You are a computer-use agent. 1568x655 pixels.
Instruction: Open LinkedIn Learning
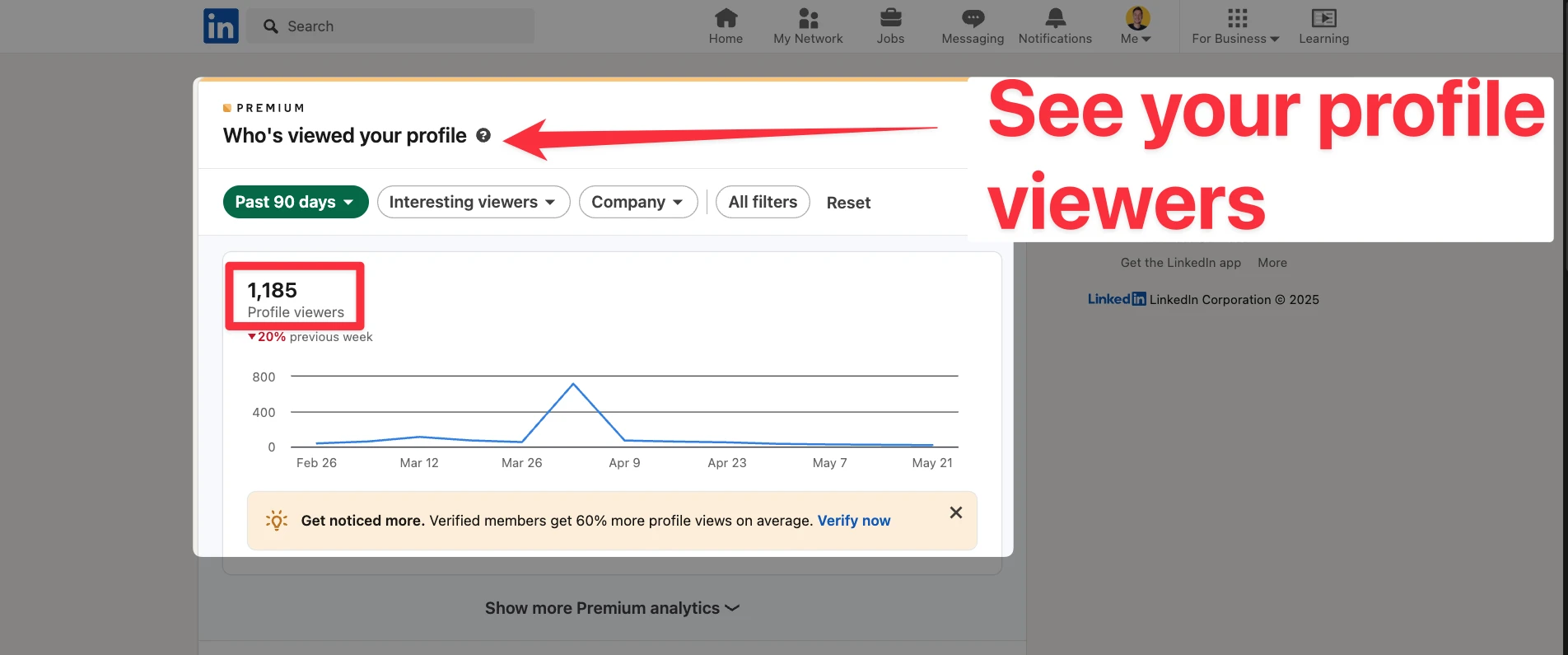(x=1323, y=26)
